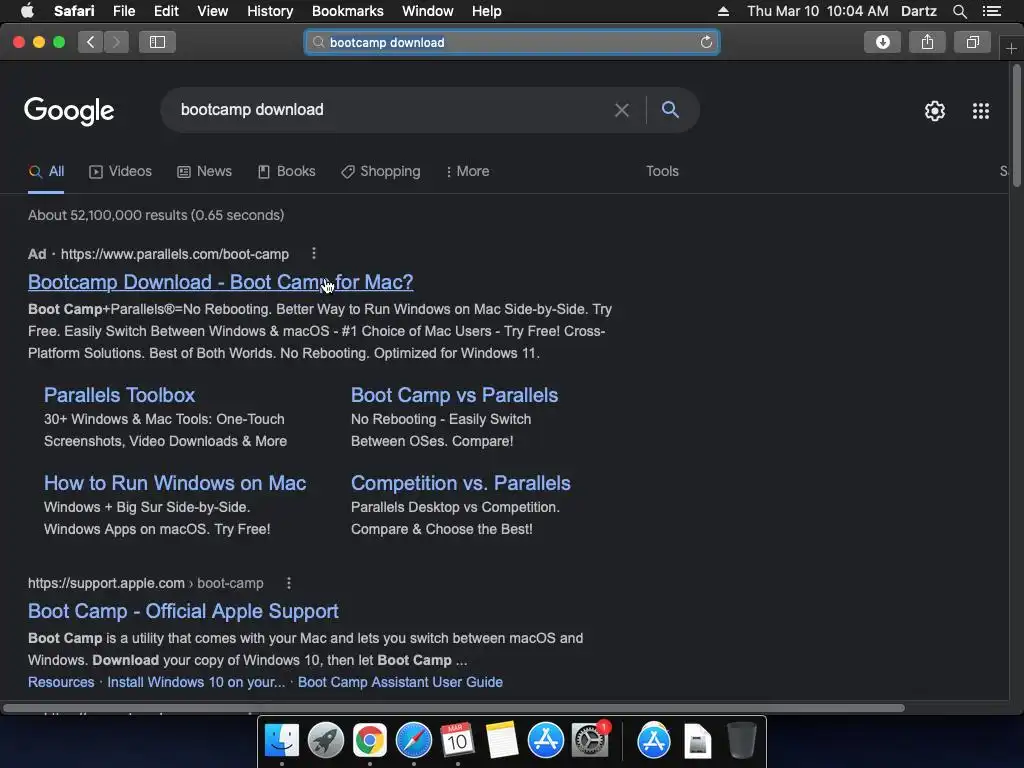
Task: Open the History menu
Action: coord(270,11)
